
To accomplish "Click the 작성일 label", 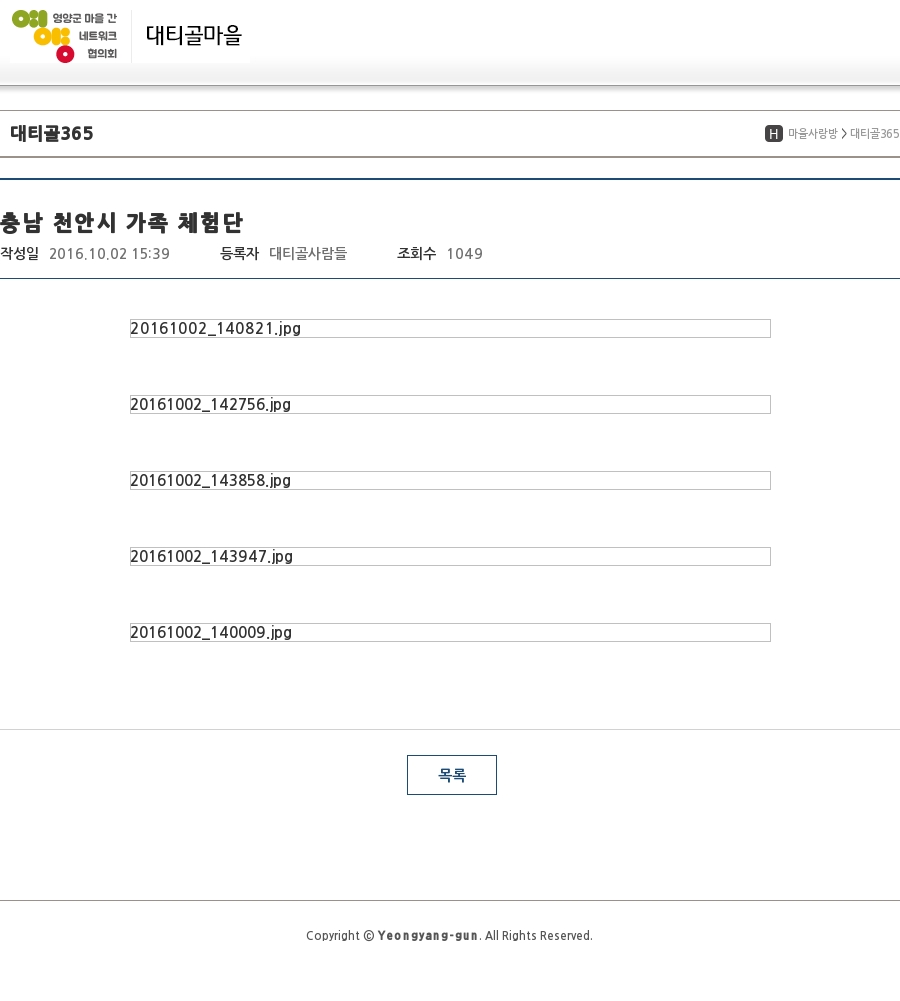I will [19, 254].
